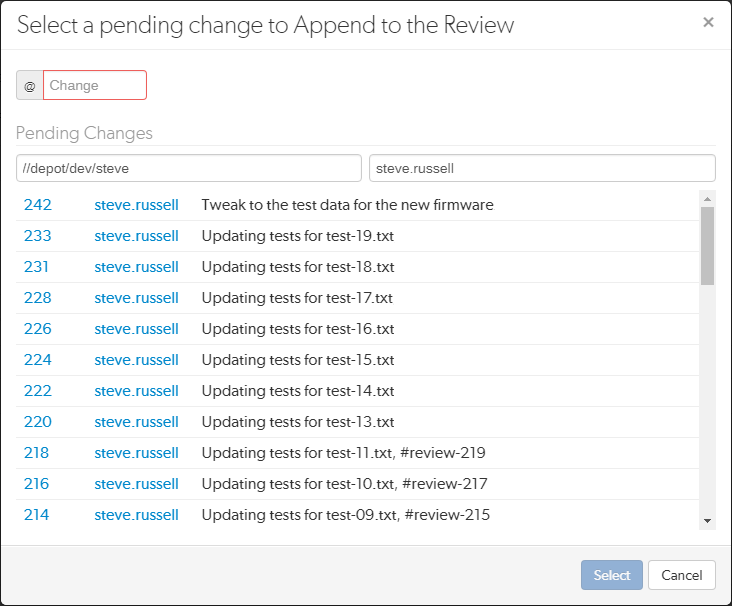Focus the Change number input field
This screenshot has width=732, height=606.
95,85
